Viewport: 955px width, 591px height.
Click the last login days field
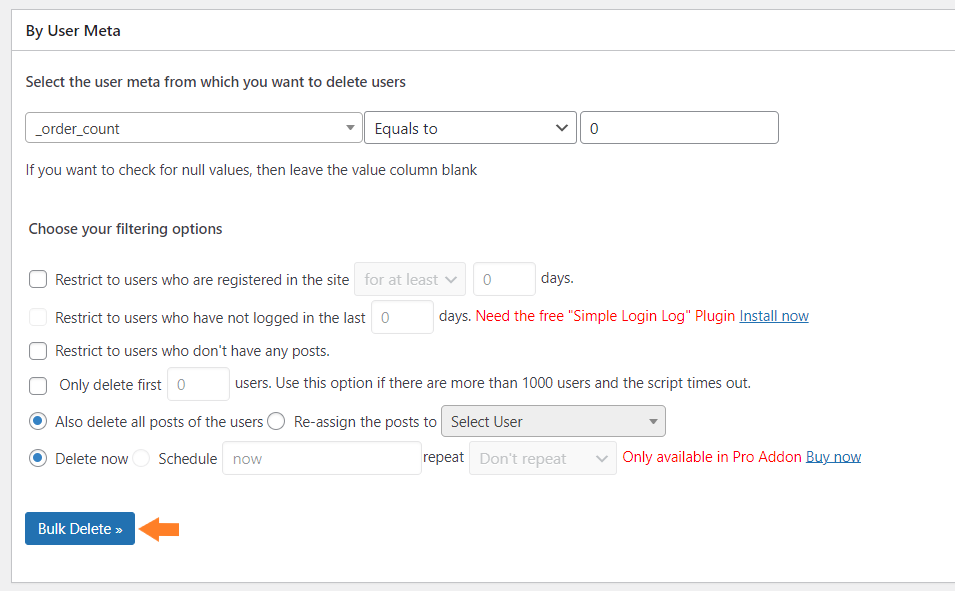(402, 317)
